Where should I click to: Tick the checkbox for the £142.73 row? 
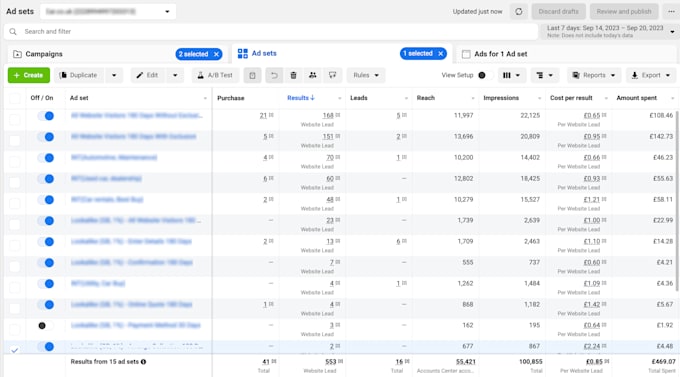15,140
